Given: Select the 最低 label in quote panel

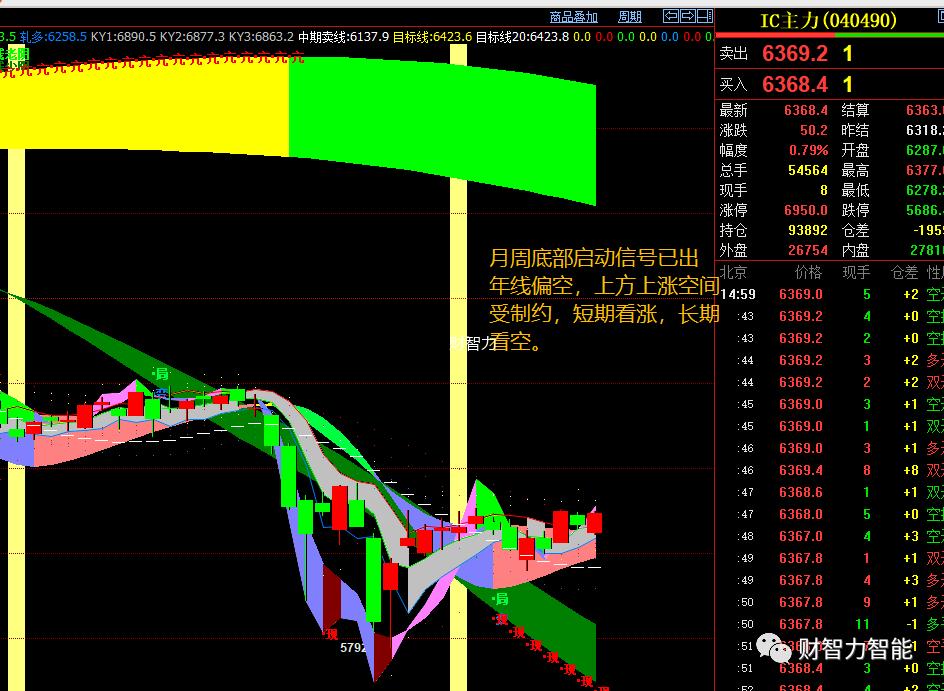Looking at the screenshot, I should 855,190.
